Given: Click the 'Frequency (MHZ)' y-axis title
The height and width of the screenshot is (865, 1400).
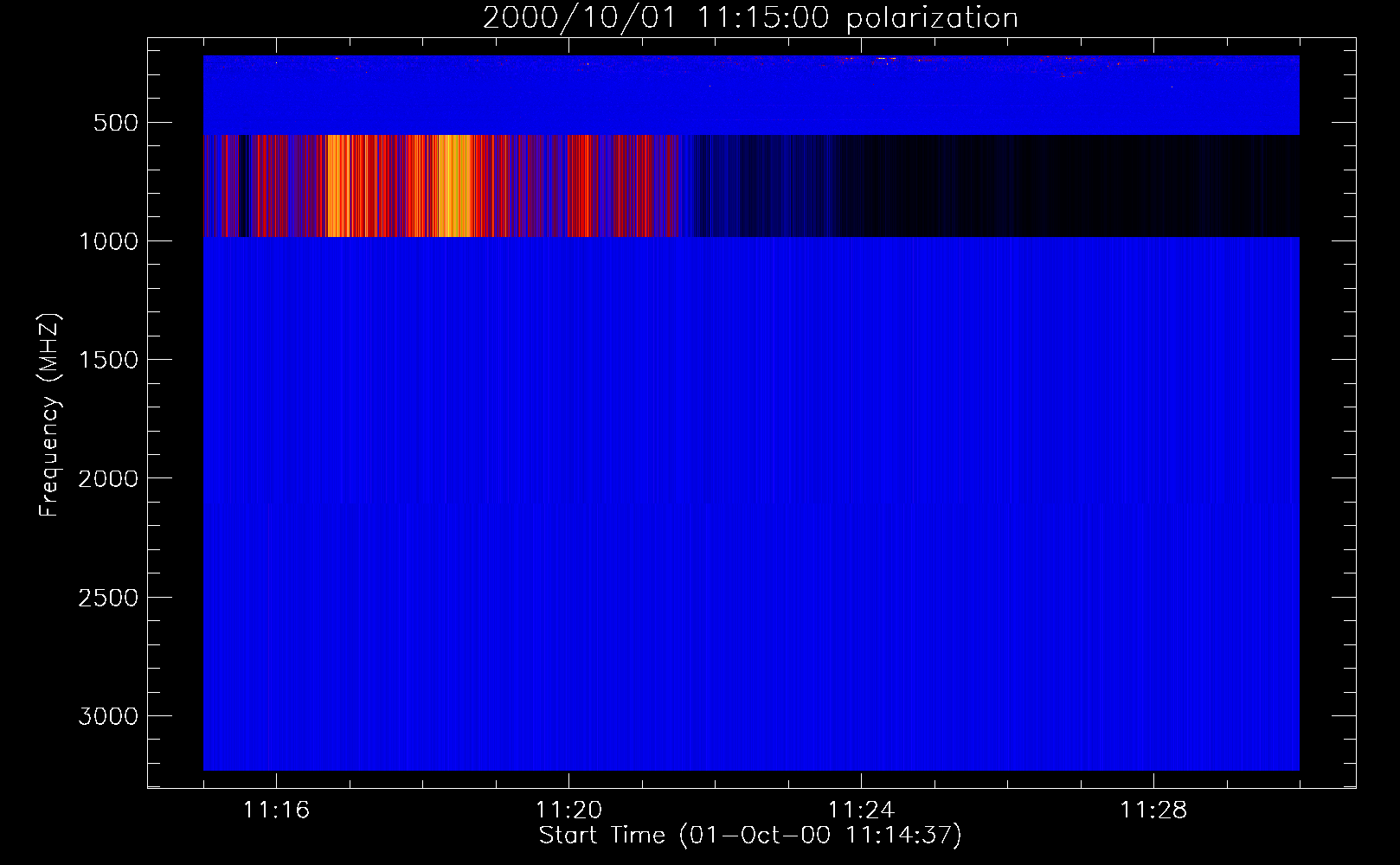Looking at the screenshot, I should pyautogui.click(x=49, y=415).
